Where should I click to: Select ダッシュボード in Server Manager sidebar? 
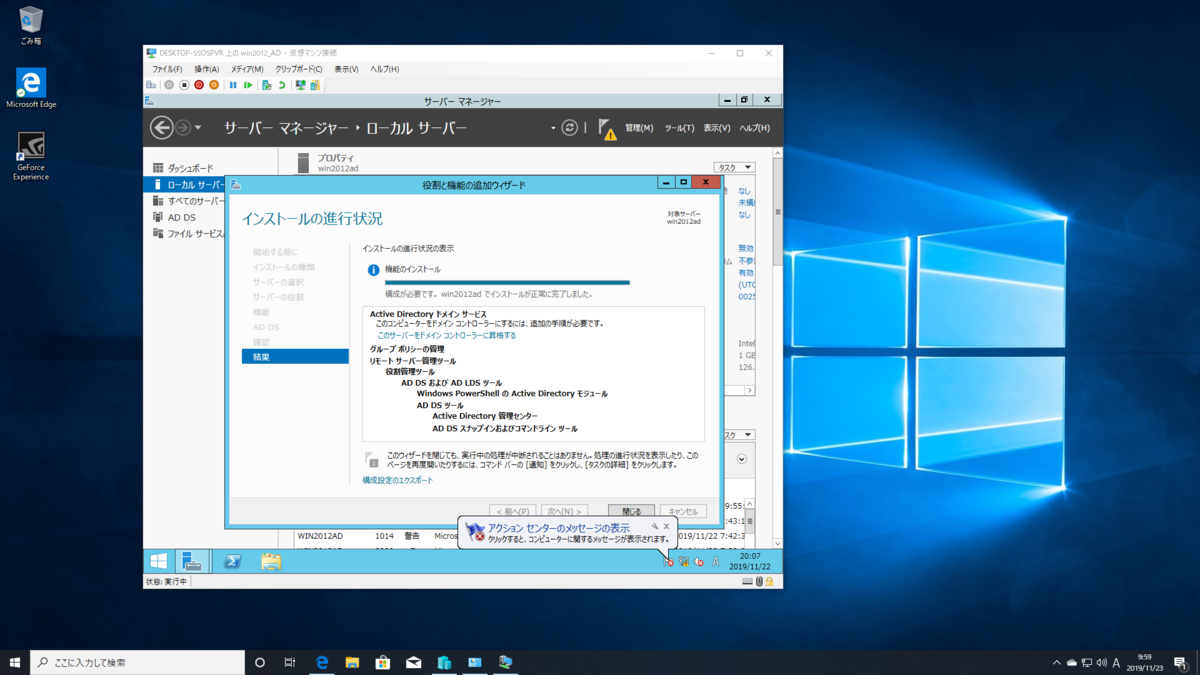coord(190,168)
